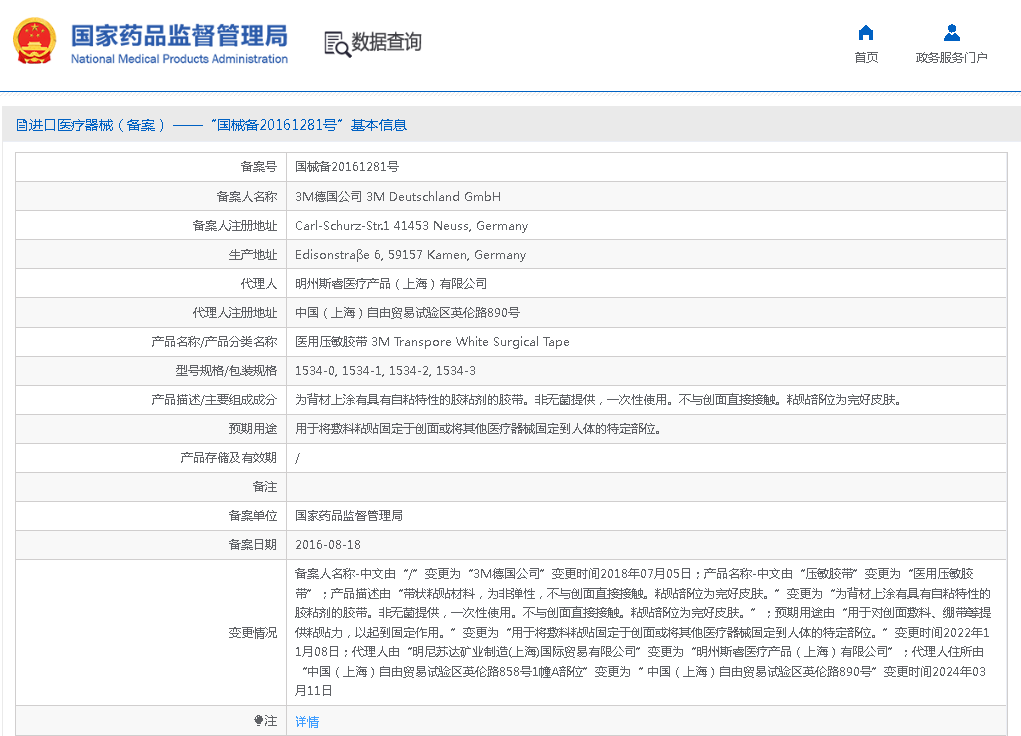This screenshot has width=1021, height=736.
Task: Click the home house icon
Action: (x=866, y=33)
